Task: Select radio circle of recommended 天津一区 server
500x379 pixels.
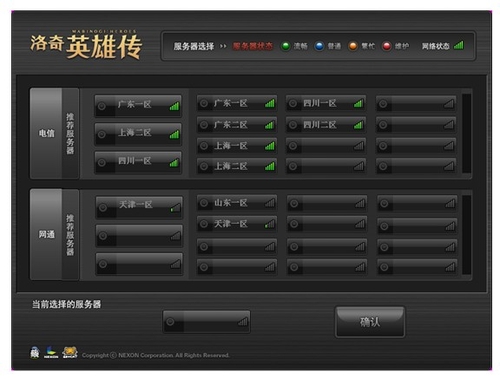Action: click(103, 208)
